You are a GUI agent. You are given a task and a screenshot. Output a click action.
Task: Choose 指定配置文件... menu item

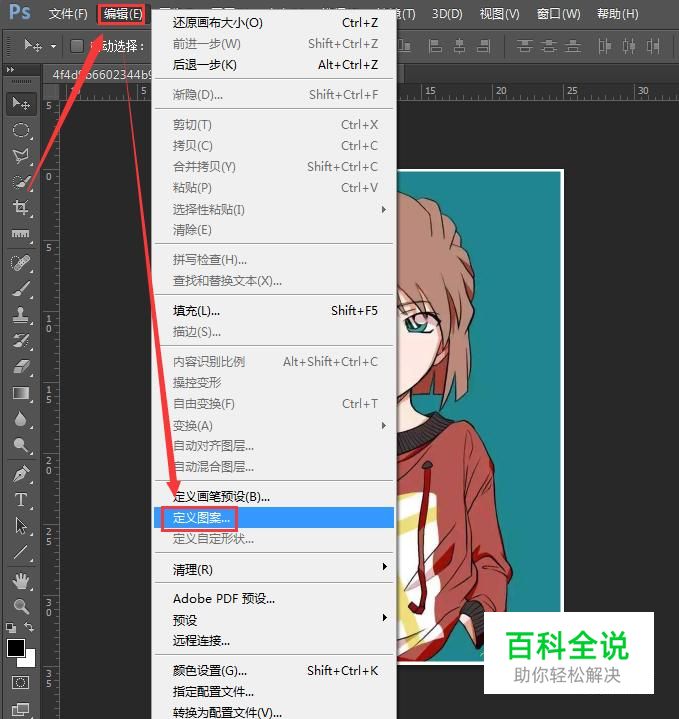click(x=275, y=691)
